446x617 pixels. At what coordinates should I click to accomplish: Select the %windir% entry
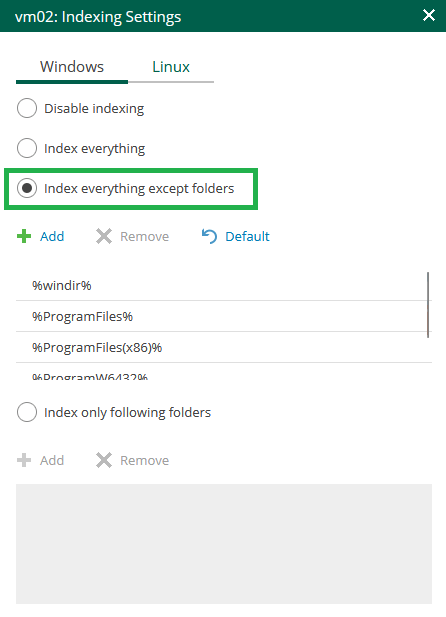pos(222,285)
